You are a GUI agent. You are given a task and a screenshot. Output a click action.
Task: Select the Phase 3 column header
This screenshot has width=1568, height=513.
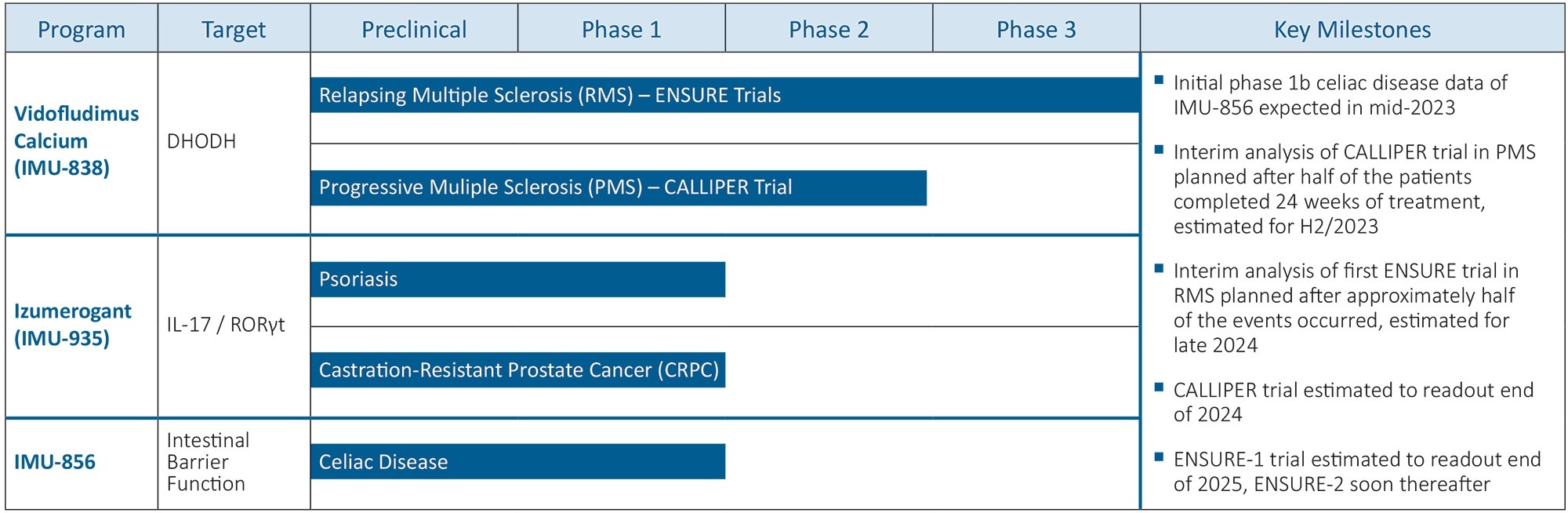point(1036,30)
